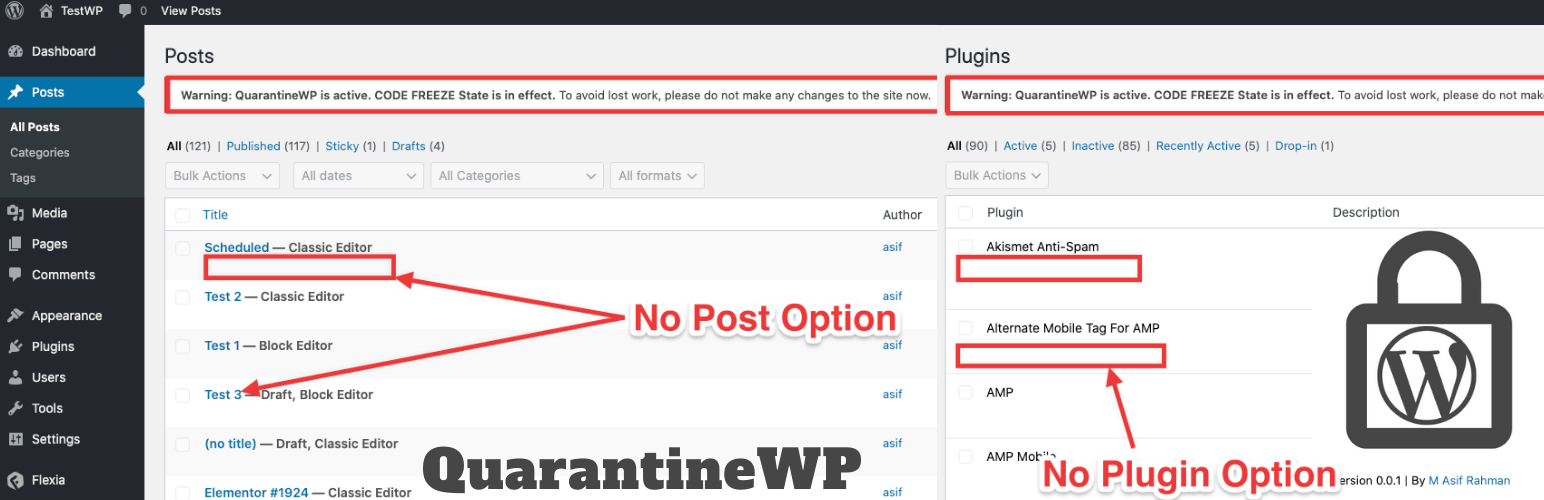1544x500 pixels.
Task: Click the Settings sliders icon
Action: click(x=15, y=440)
